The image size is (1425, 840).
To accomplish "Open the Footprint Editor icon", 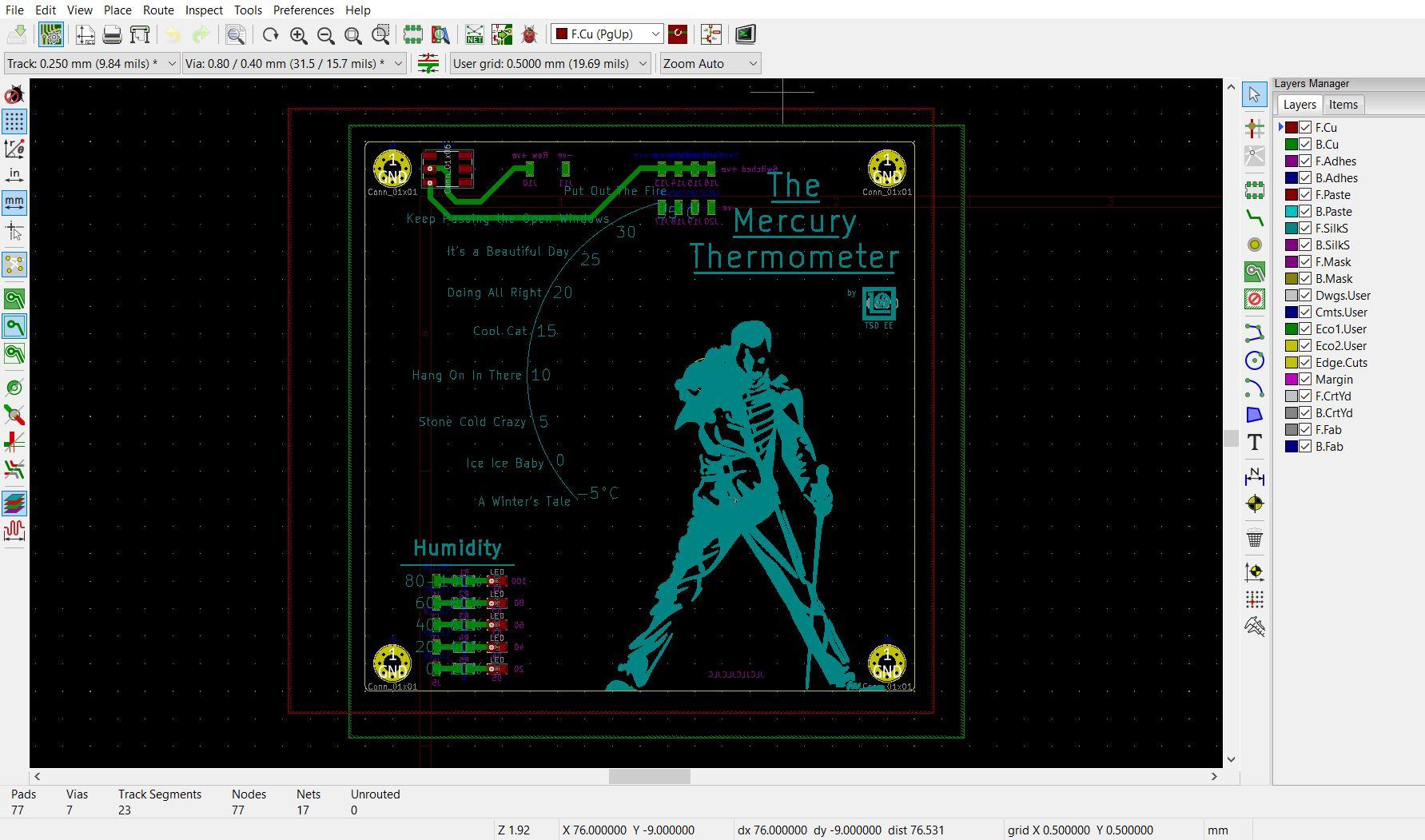I will coord(412,34).
